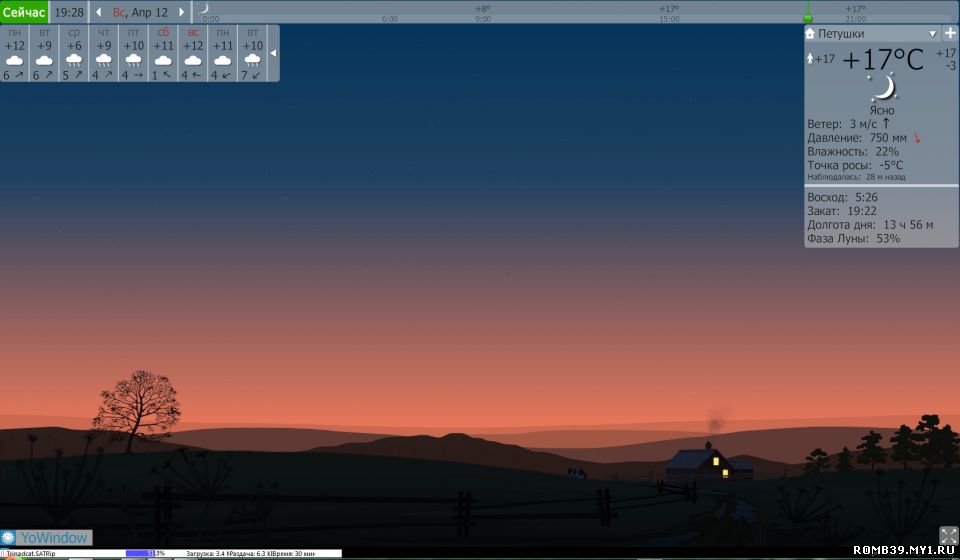Open the YoWindow logo link
960x560 pixels.
click(46, 538)
